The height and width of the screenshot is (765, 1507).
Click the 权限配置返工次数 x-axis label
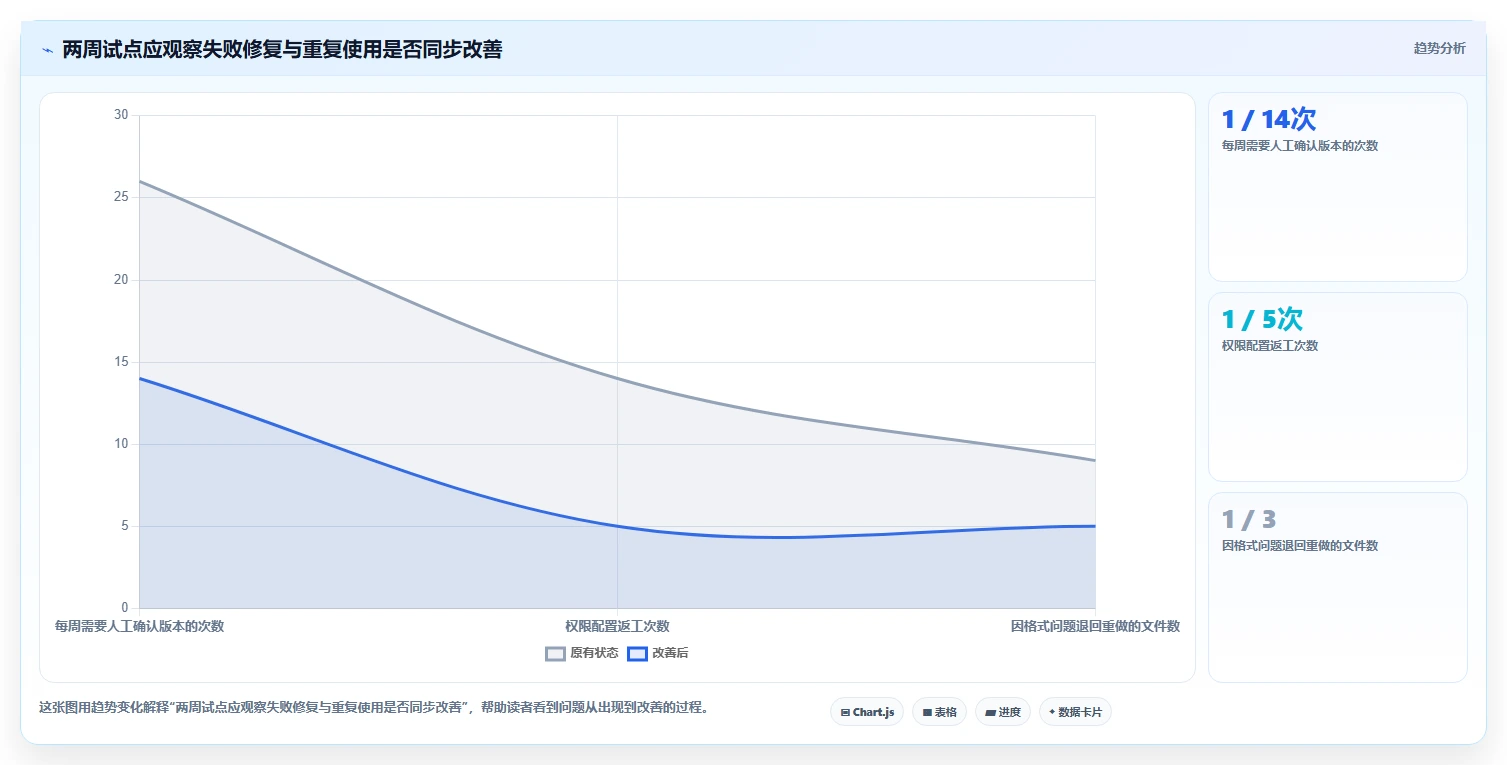[x=617, y=626]
